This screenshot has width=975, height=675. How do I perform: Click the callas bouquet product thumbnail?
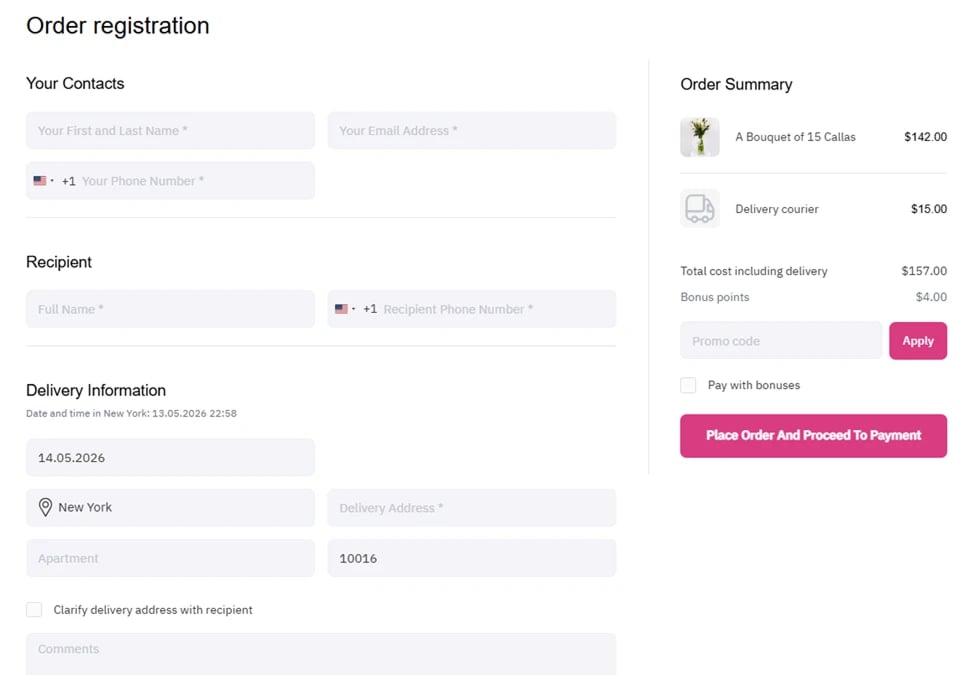(x=700, y=137)
